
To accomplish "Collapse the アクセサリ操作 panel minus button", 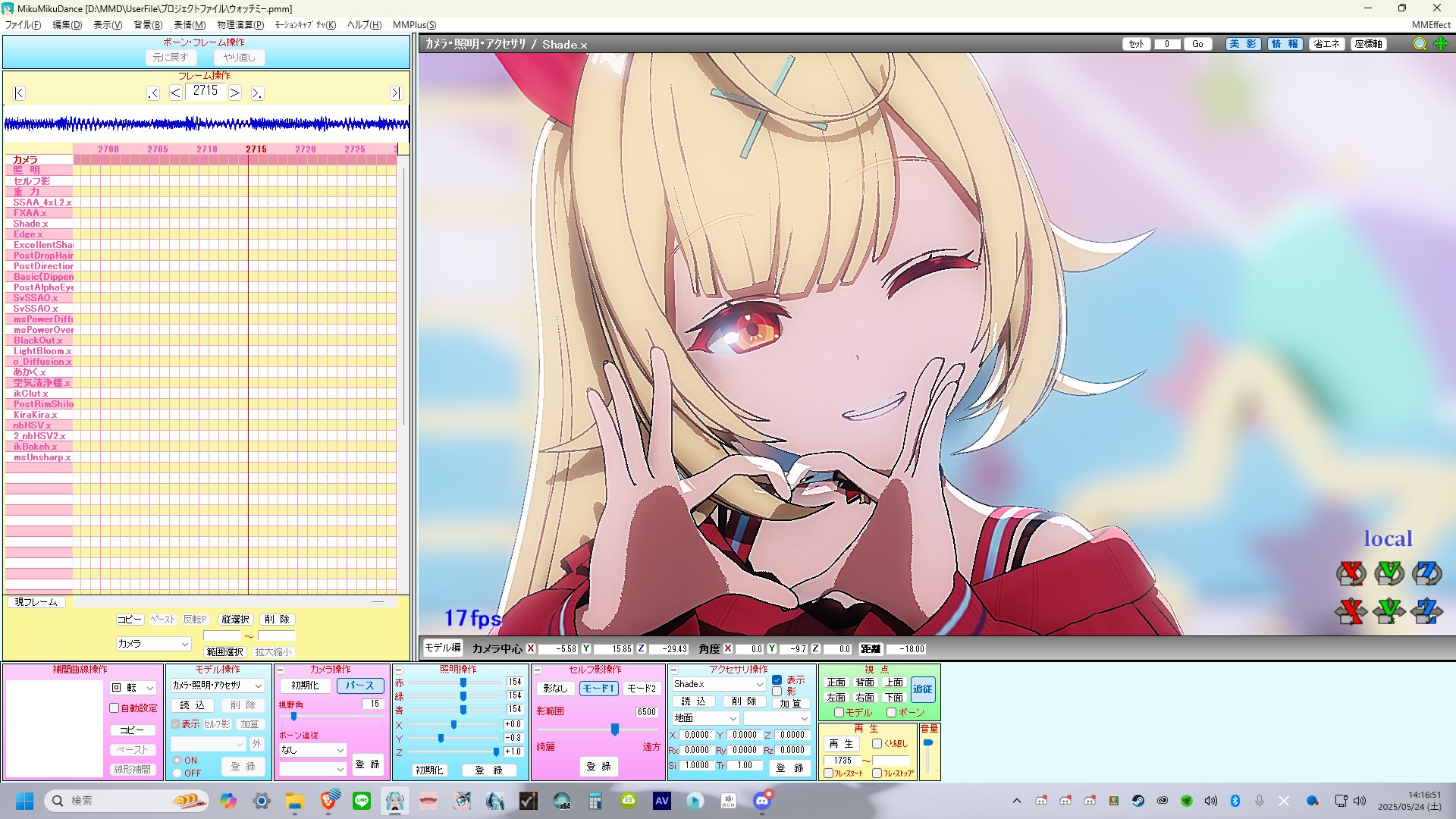I will point(674,670).
